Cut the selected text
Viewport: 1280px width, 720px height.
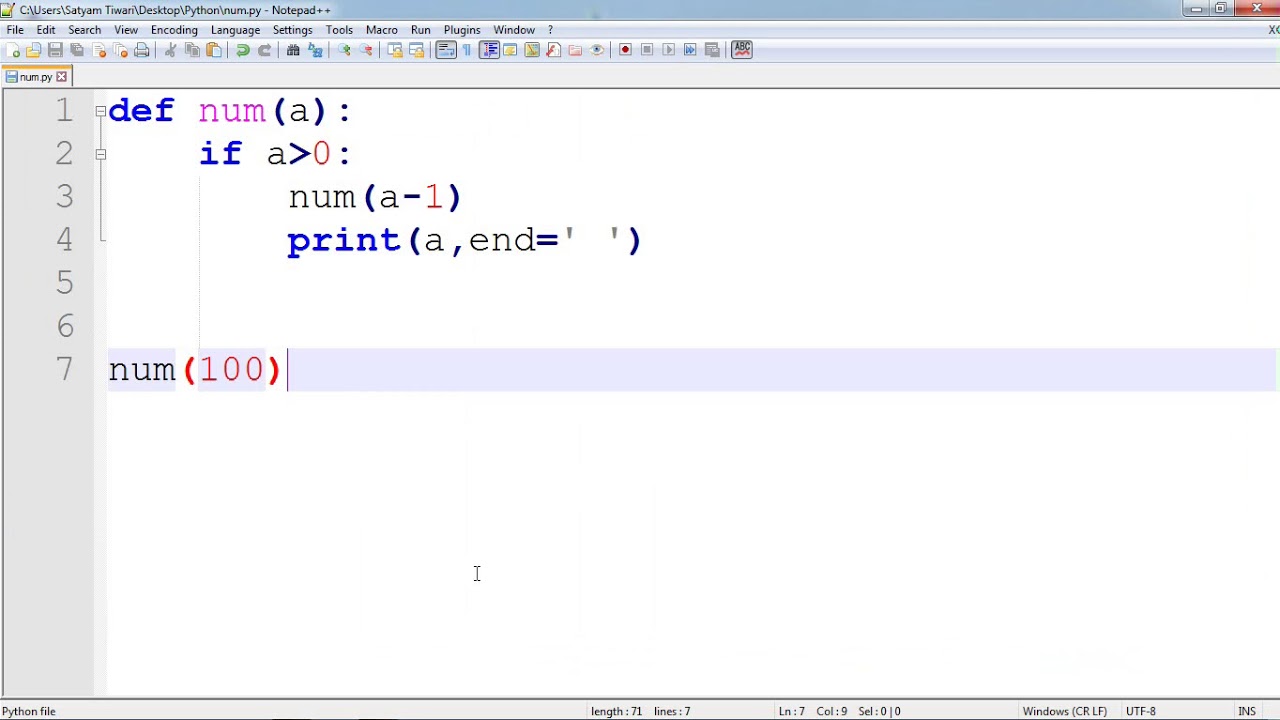point(171,50)
